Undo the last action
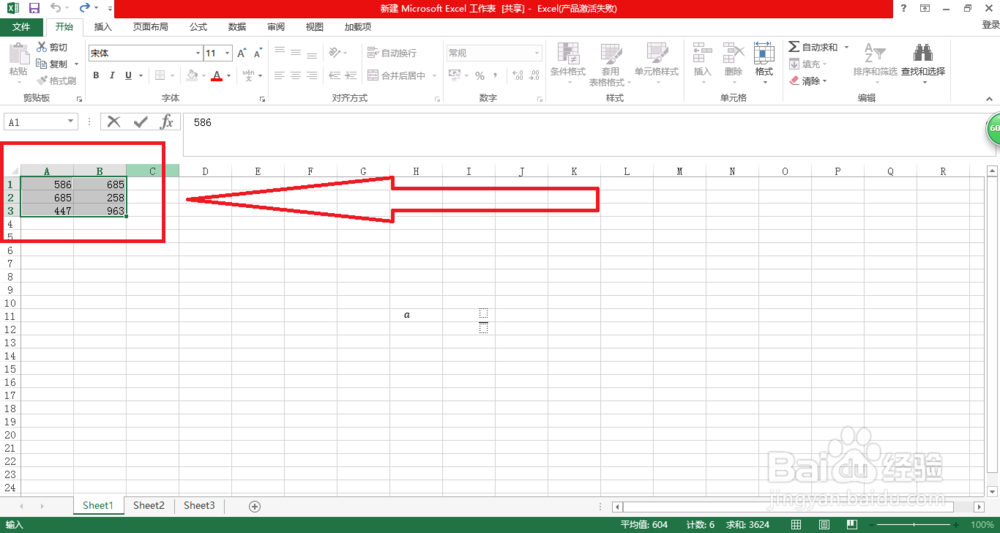The width and height of the screenshot is (1000, 533). pos(55,8)
